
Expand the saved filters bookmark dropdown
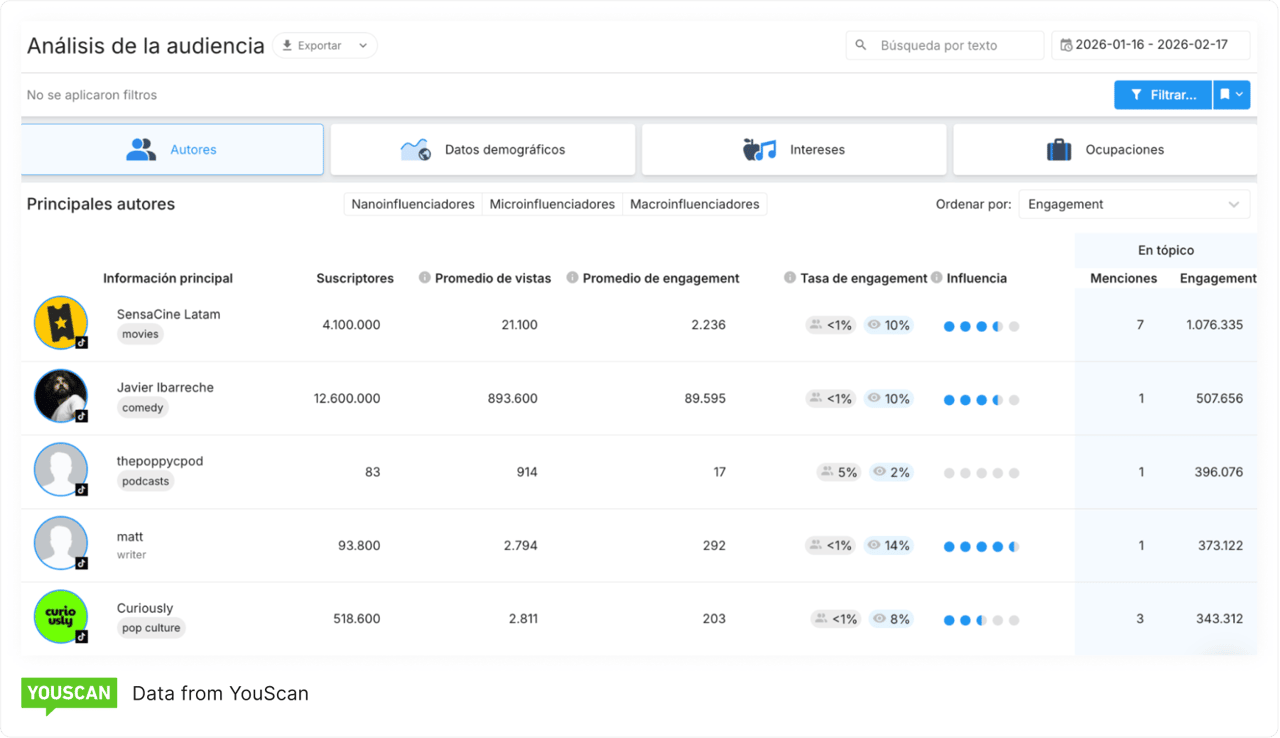[1232, 95]
